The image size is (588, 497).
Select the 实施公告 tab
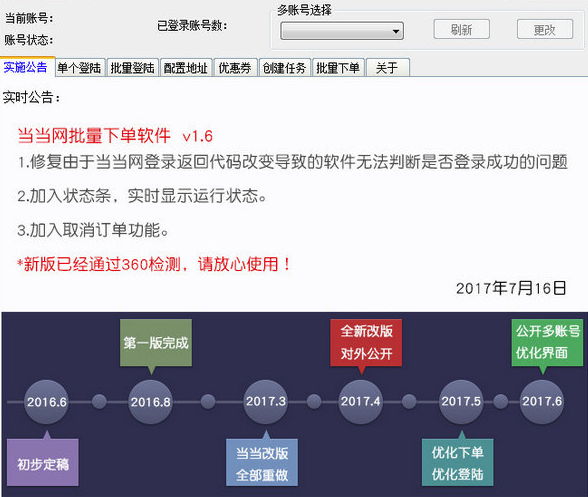(26, 67)
